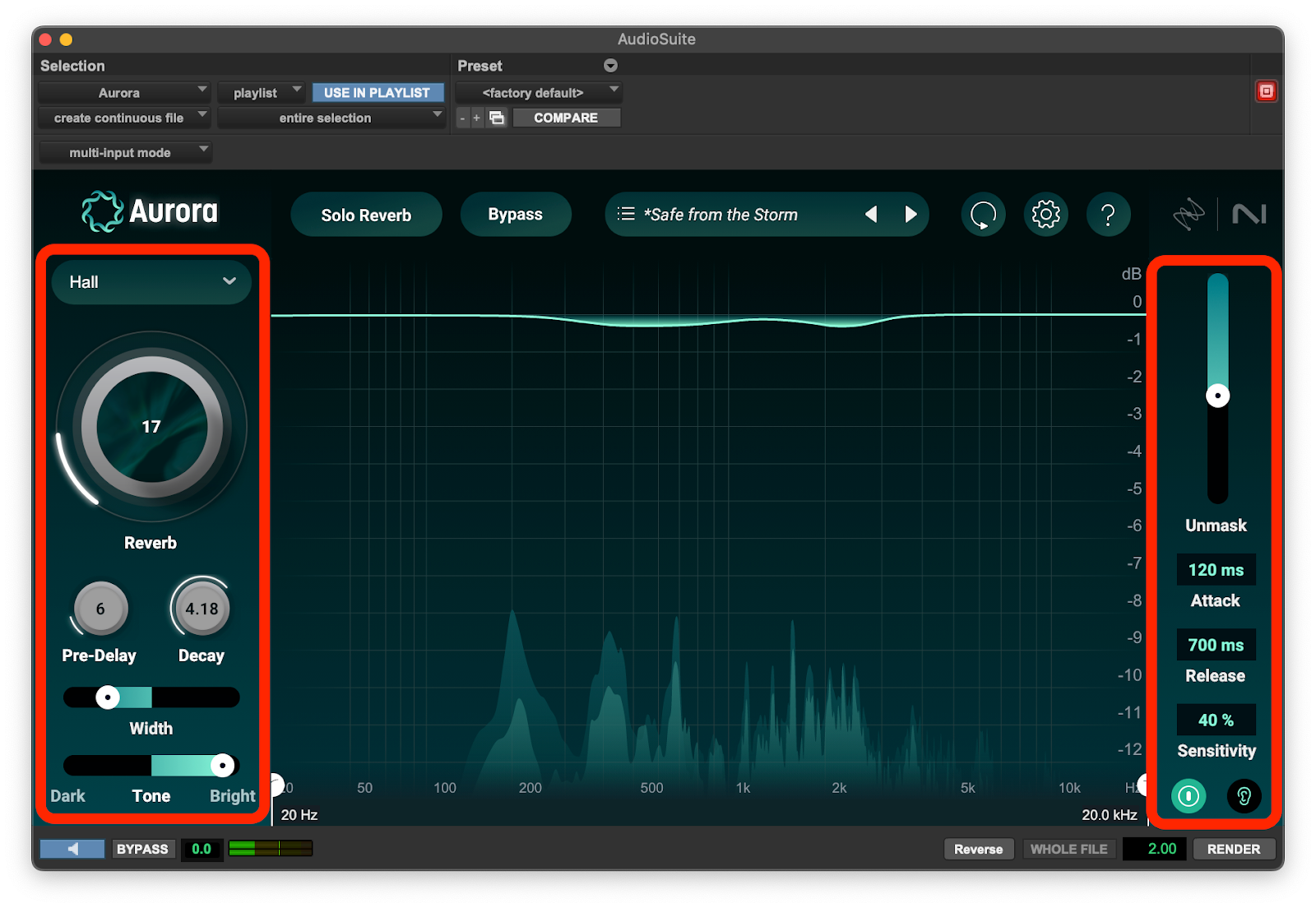
Task: Click the circular undo history icon
Action: pos(983,215)
